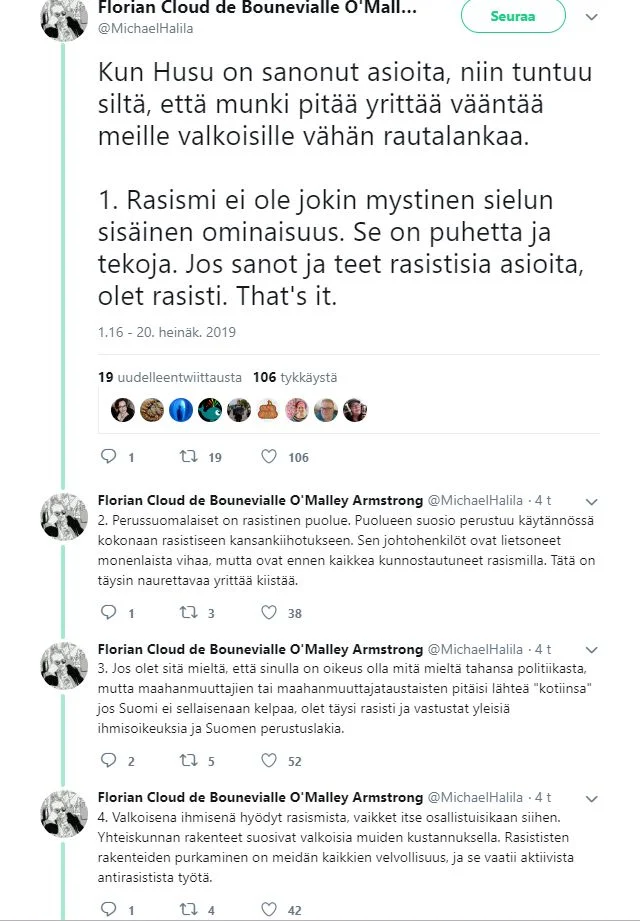
Task: Expand the chevron menu on tweet 2
Action: [x=590, y=499]
